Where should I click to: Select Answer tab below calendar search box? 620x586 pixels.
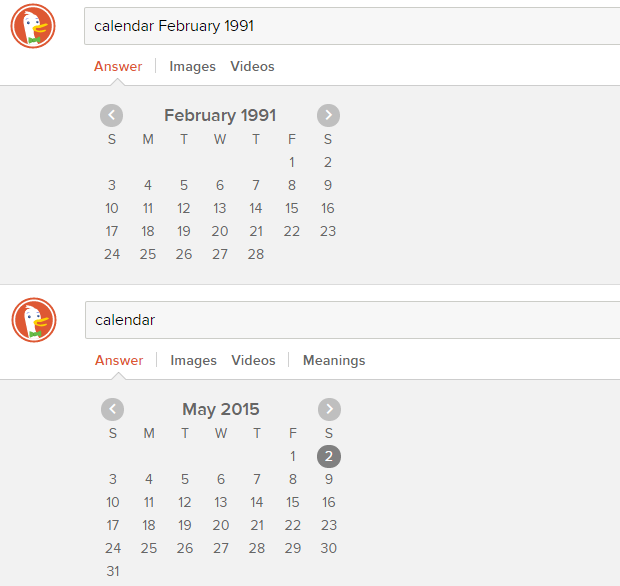(x=119, y=360)
